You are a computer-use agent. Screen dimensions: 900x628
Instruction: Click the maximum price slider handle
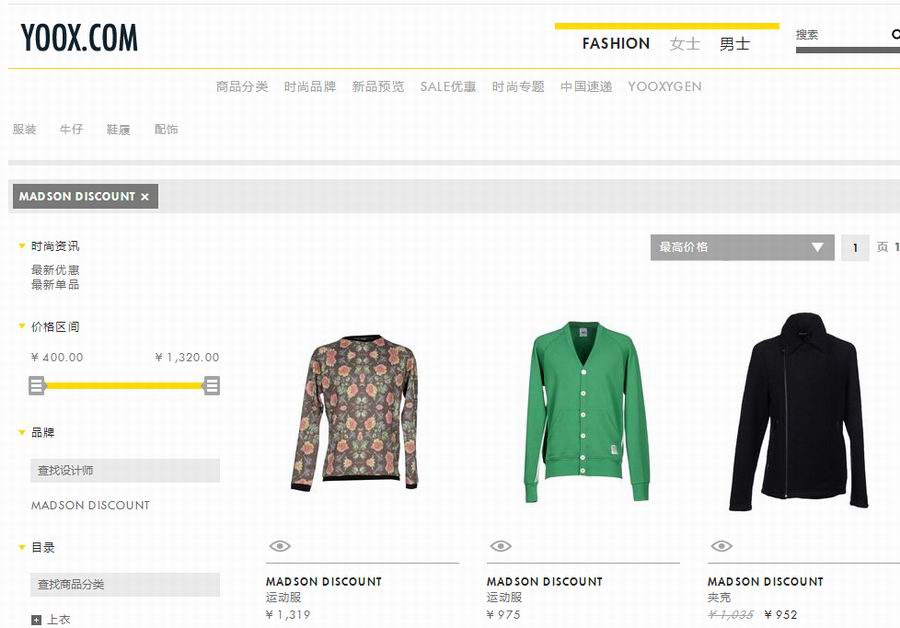pos(212,386)
